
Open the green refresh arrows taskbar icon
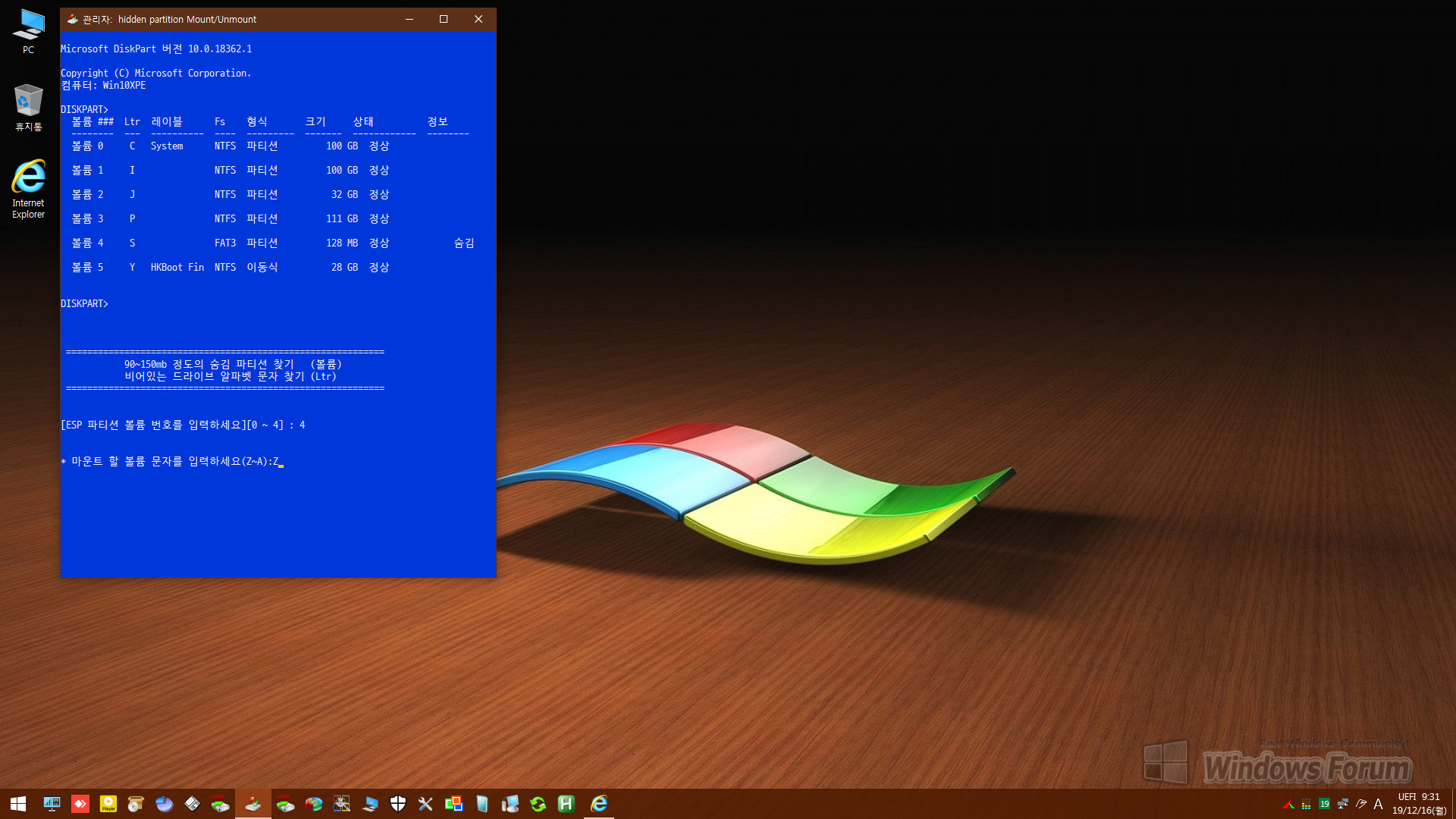[x=538, y=804]
